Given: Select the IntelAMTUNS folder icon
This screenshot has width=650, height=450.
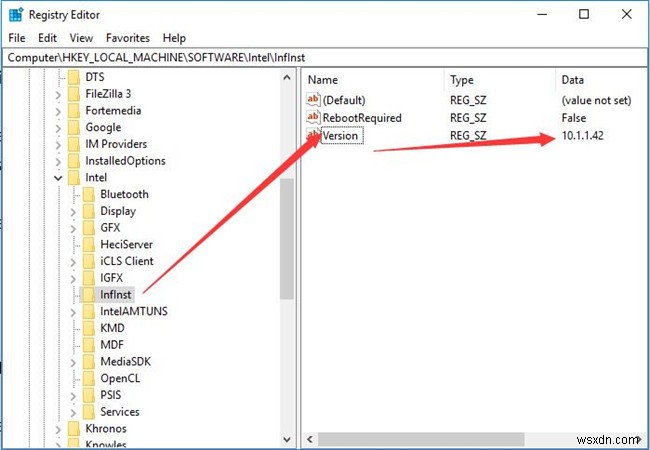Looking at the screenshot, I should (x=89, y=312).
